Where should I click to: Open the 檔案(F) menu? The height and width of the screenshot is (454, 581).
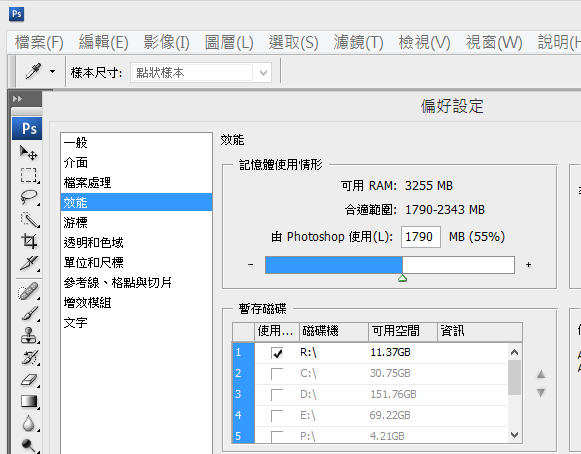click(39, 42)
